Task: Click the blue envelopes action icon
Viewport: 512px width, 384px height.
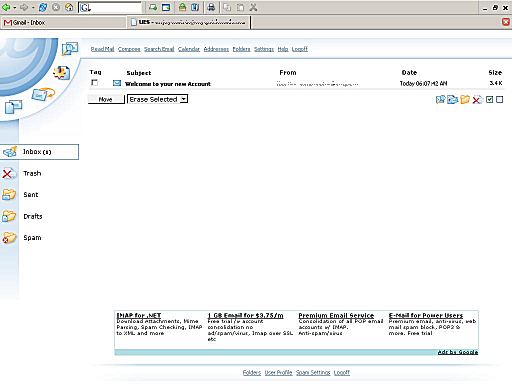Action: click(452, 99)
